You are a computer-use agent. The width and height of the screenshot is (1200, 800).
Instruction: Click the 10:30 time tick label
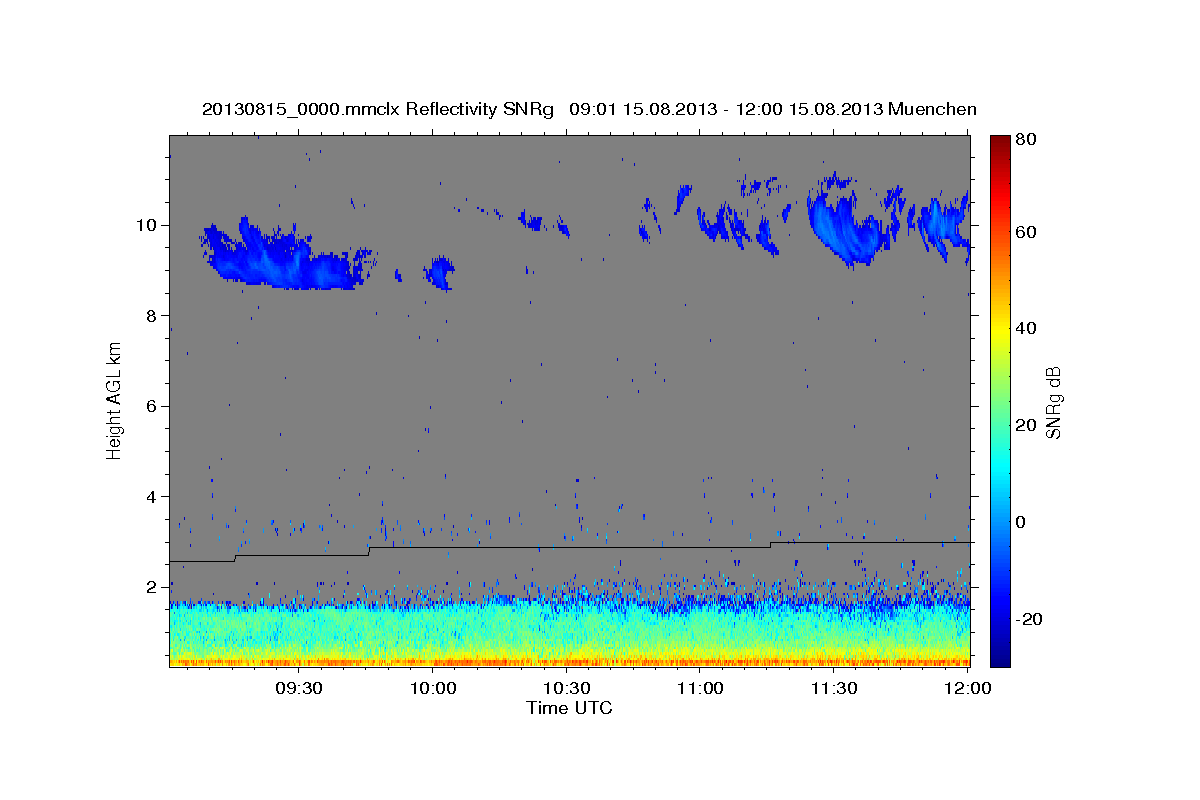point(567,689)
